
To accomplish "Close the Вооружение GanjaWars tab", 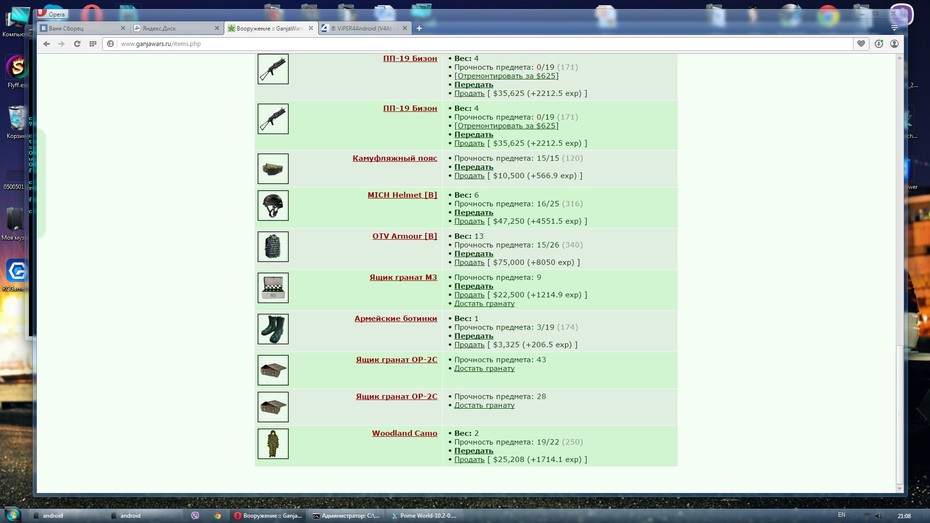I will point(311,28).
